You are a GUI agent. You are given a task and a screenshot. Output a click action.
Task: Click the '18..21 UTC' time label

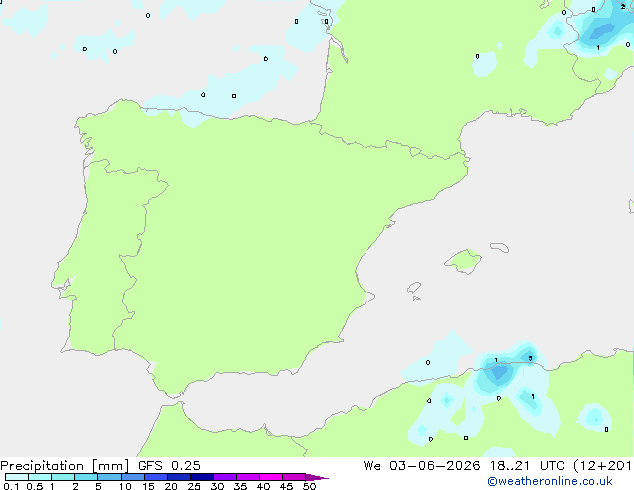click(527, 466)
